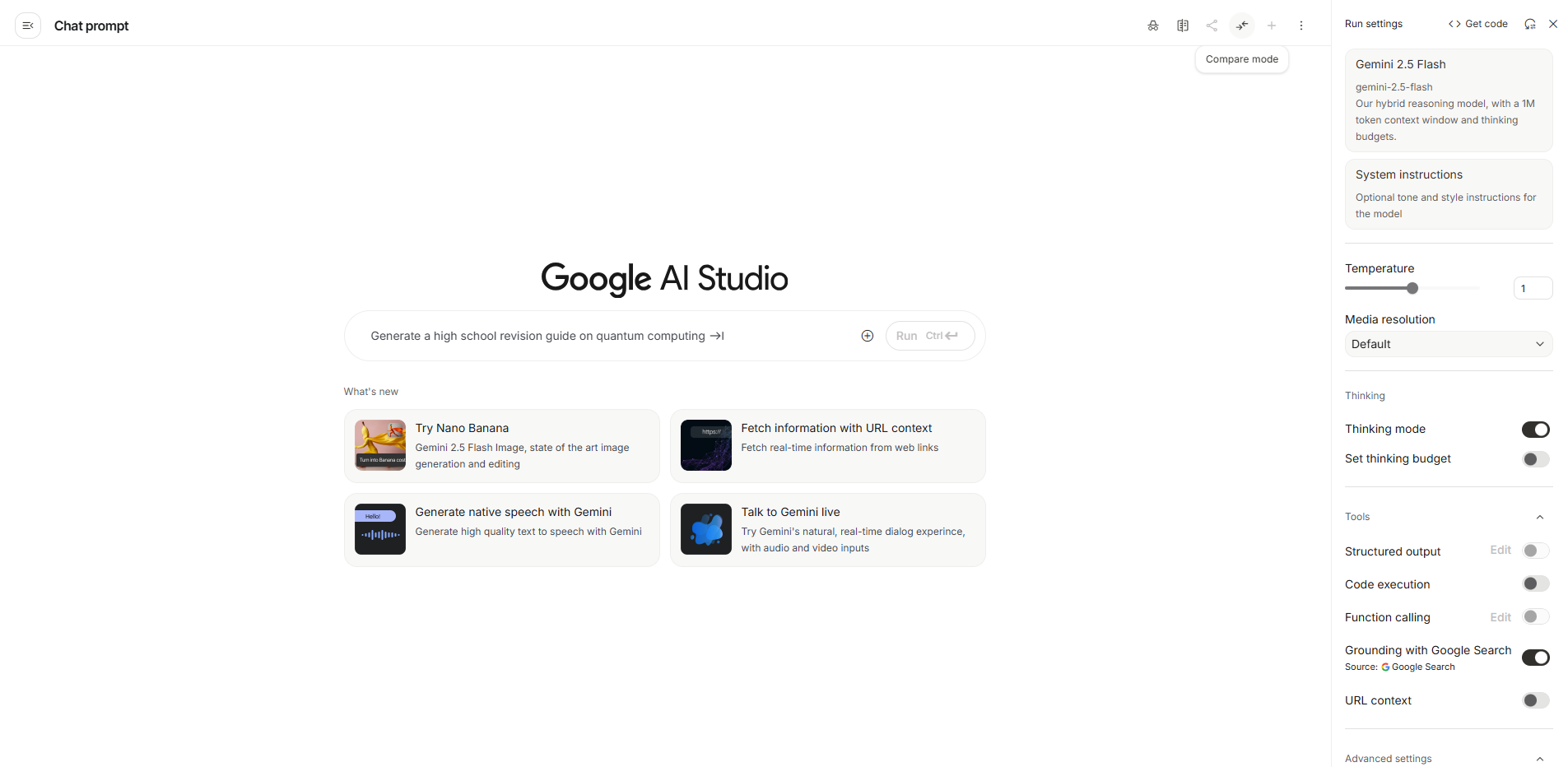Open the side-by-side book view icon
Viewport: 1568px width, 767px height.
1182,26
